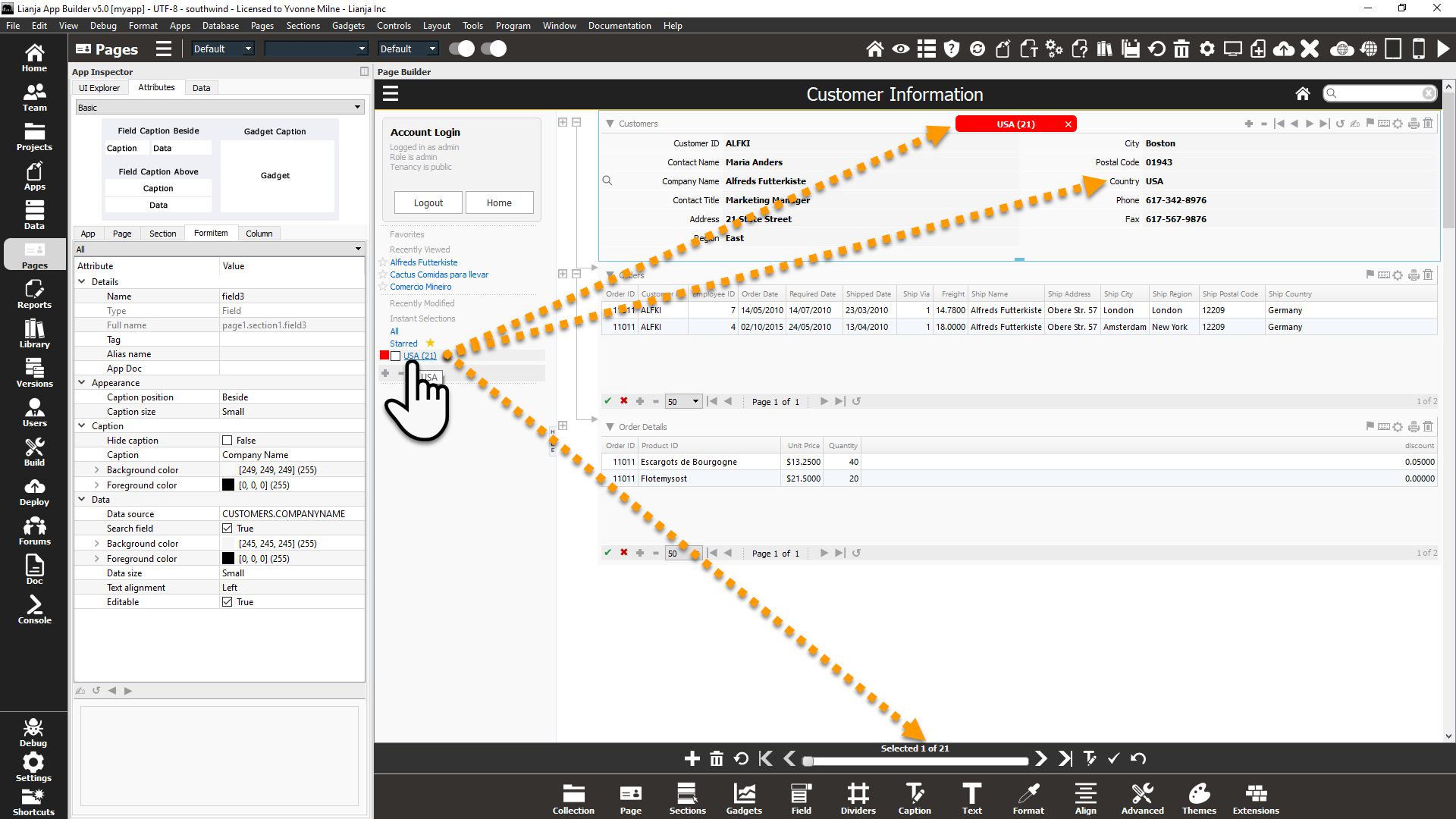Open the Console from the sidebar
Image resolution: width=1456 pixels, height=819 pixels.
(34, 609)
